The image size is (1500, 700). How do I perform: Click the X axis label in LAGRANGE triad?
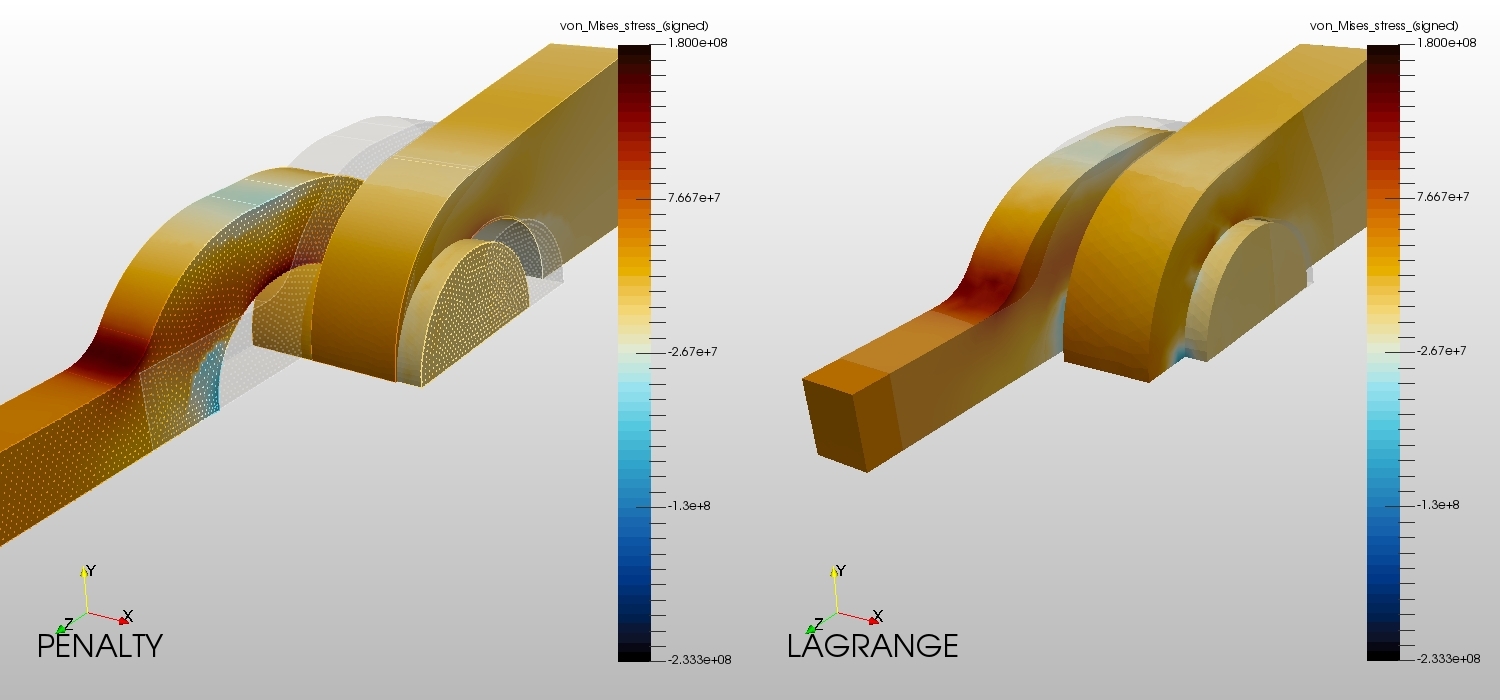point(878,616)
